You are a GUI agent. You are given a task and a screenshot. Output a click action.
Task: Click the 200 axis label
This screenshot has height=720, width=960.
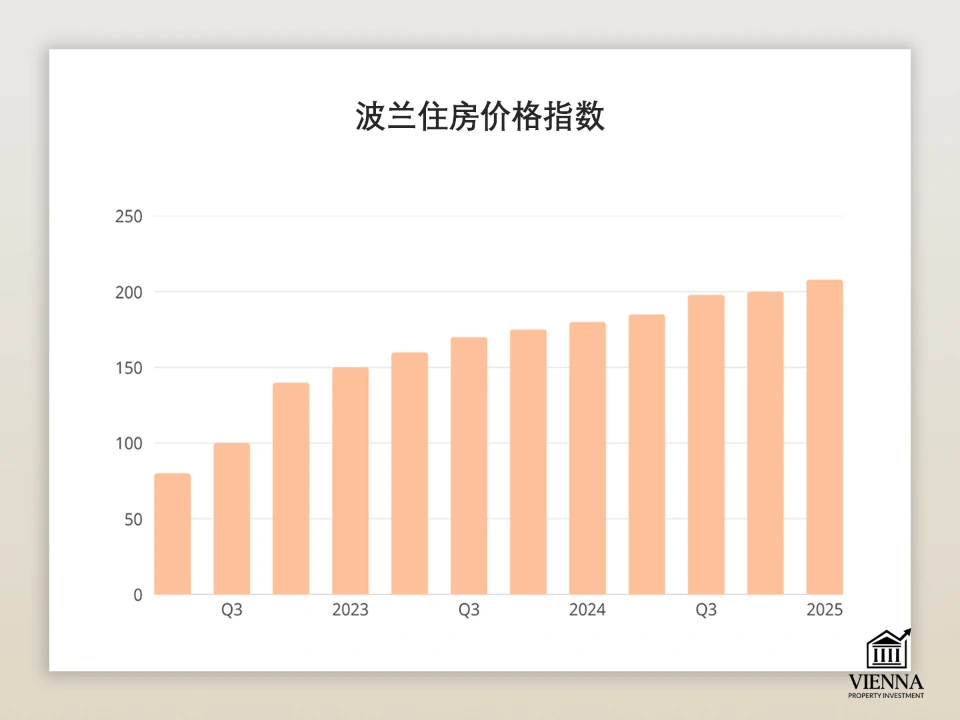[x=129, y=292]
